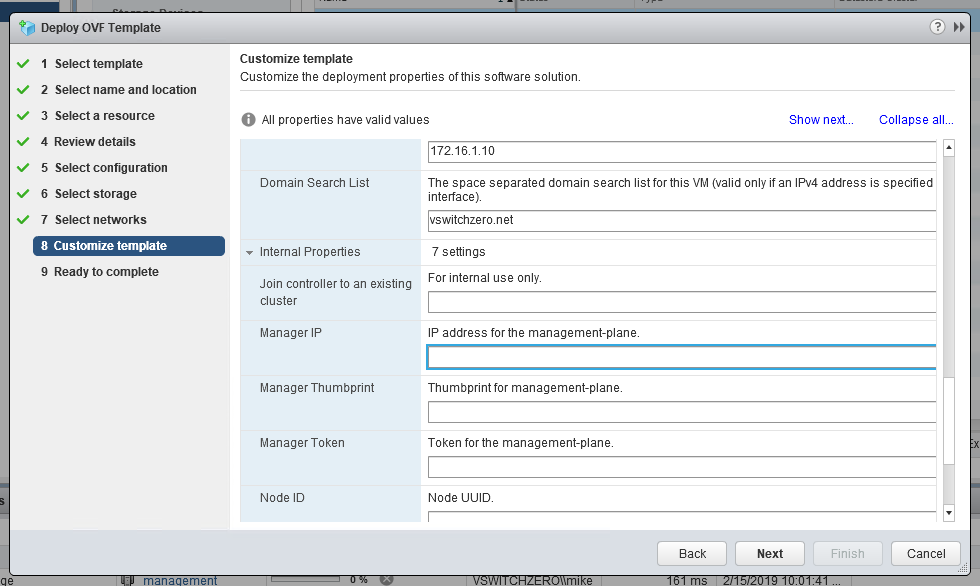
Task: Click the Back button
Action: click(x=691, y=553)
